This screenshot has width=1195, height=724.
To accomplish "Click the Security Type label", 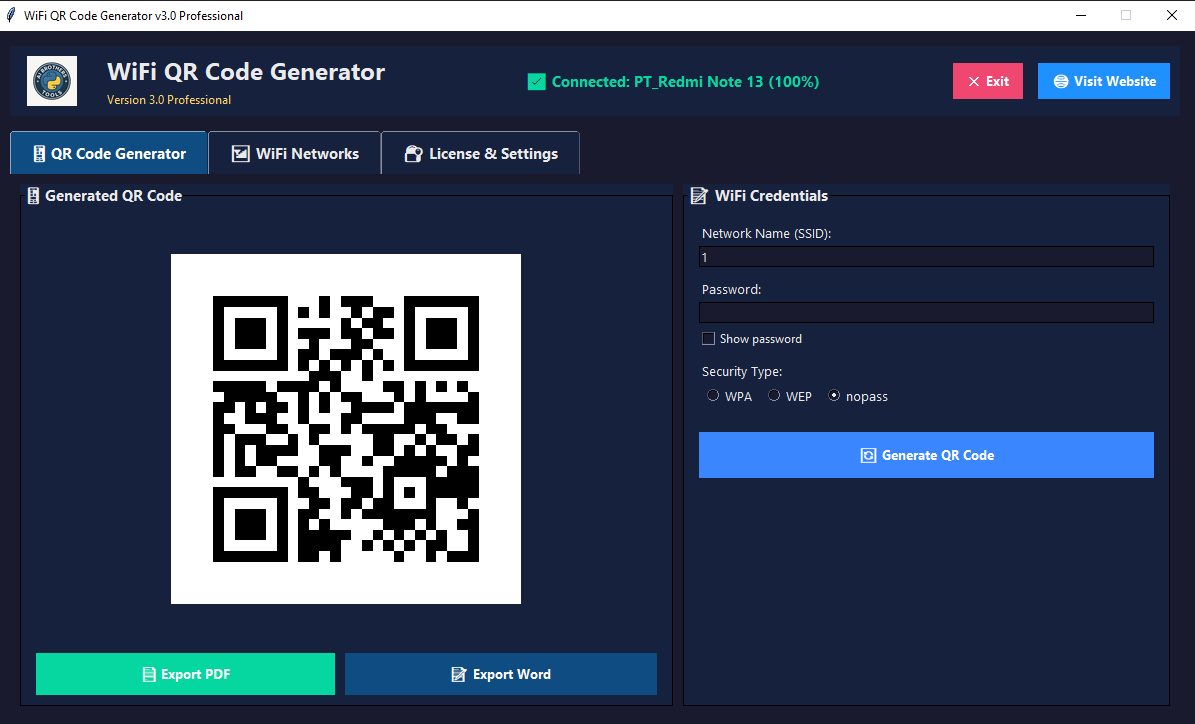I will 742,371.
